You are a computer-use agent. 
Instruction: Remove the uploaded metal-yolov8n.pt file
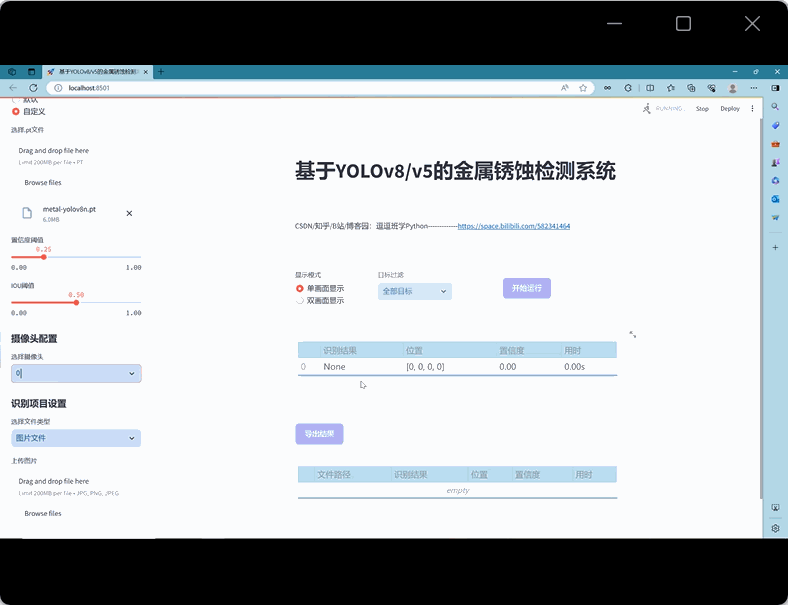(x=129, y=214)
